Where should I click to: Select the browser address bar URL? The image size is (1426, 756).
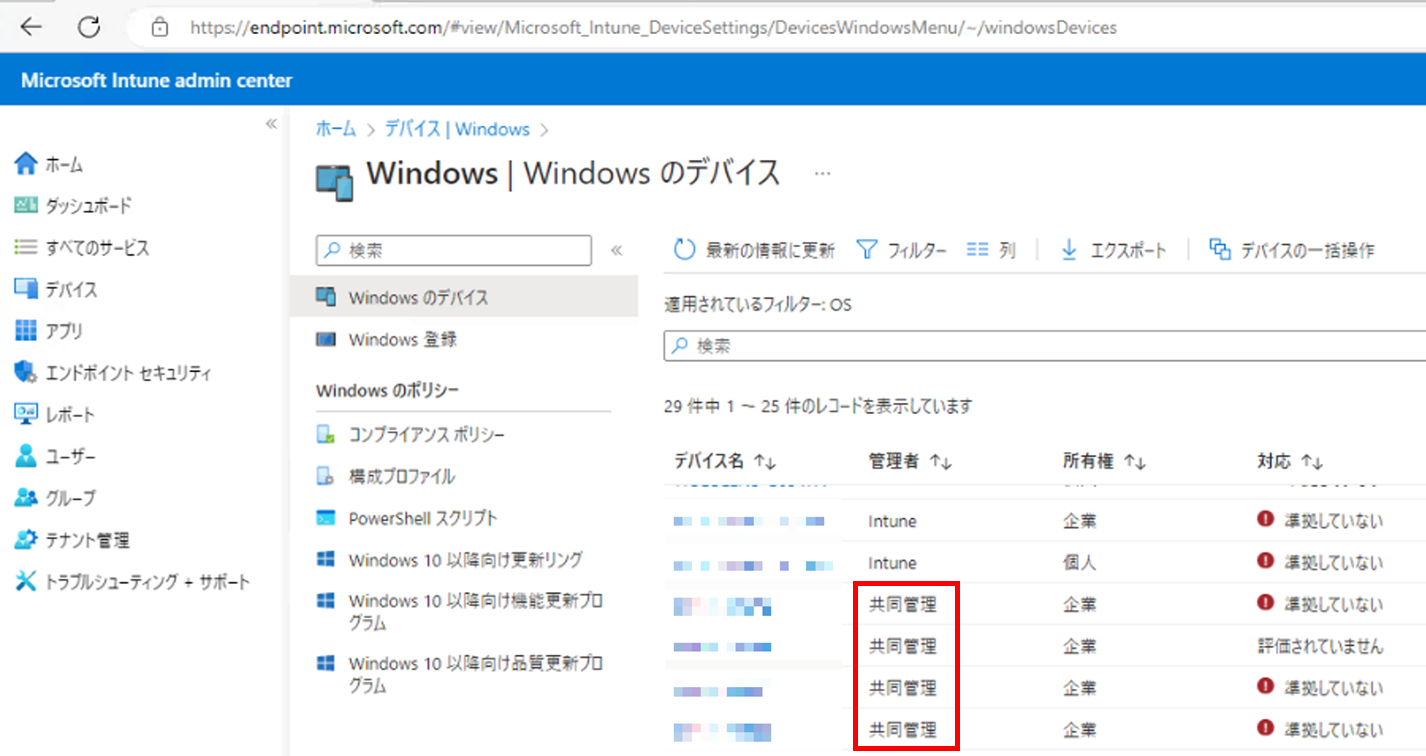coord(653,28)
